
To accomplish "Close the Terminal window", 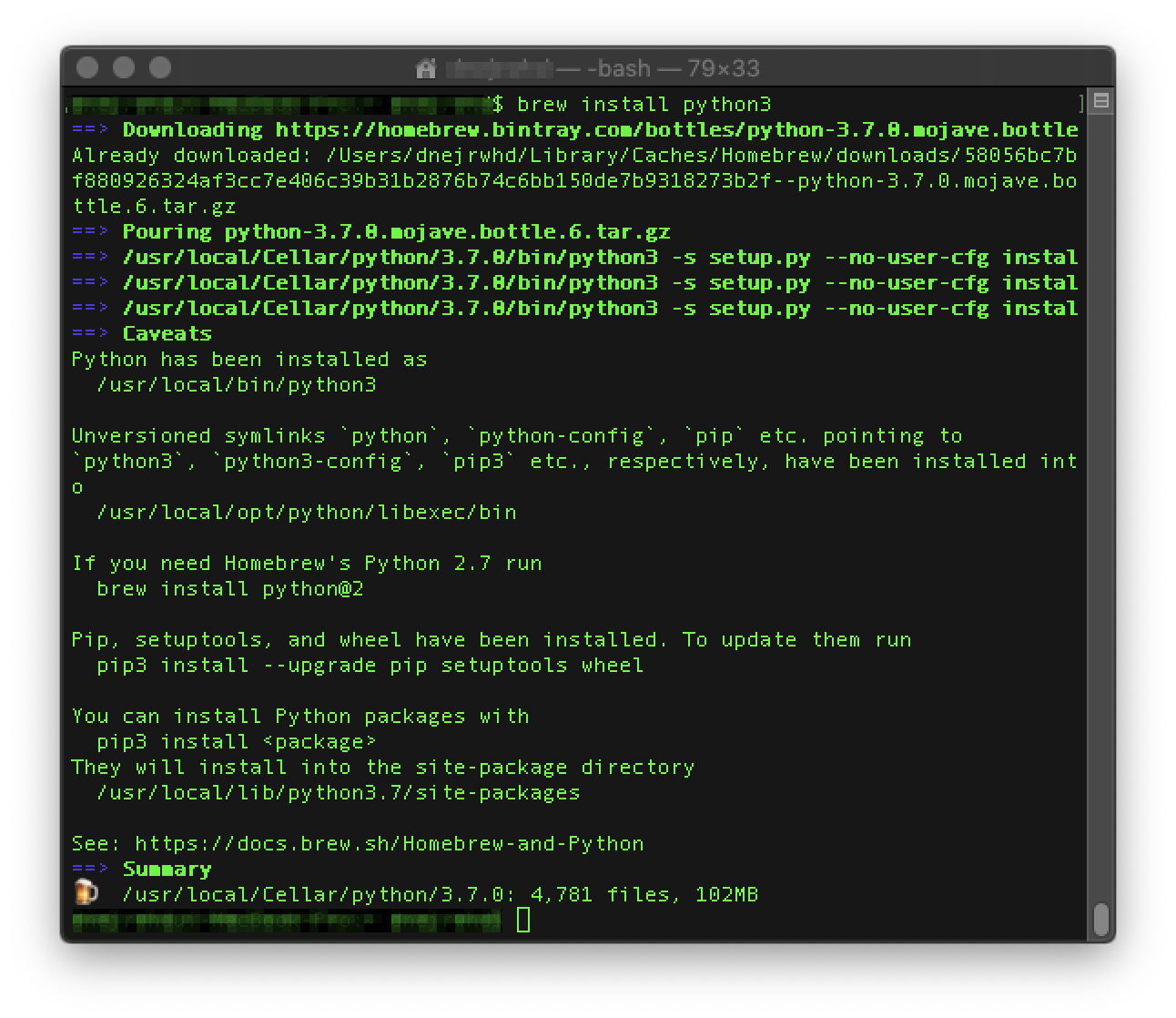I will click(87, 67).
